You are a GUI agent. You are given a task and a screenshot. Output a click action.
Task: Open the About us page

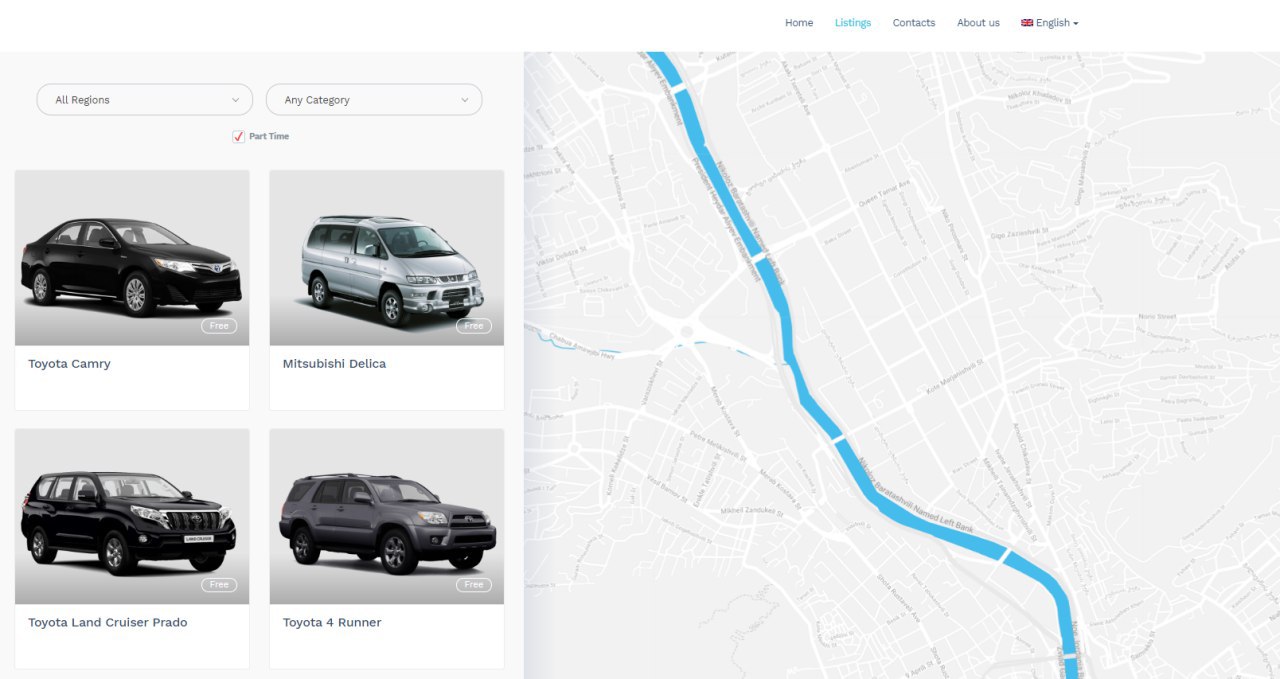click(x=978, y=23)
